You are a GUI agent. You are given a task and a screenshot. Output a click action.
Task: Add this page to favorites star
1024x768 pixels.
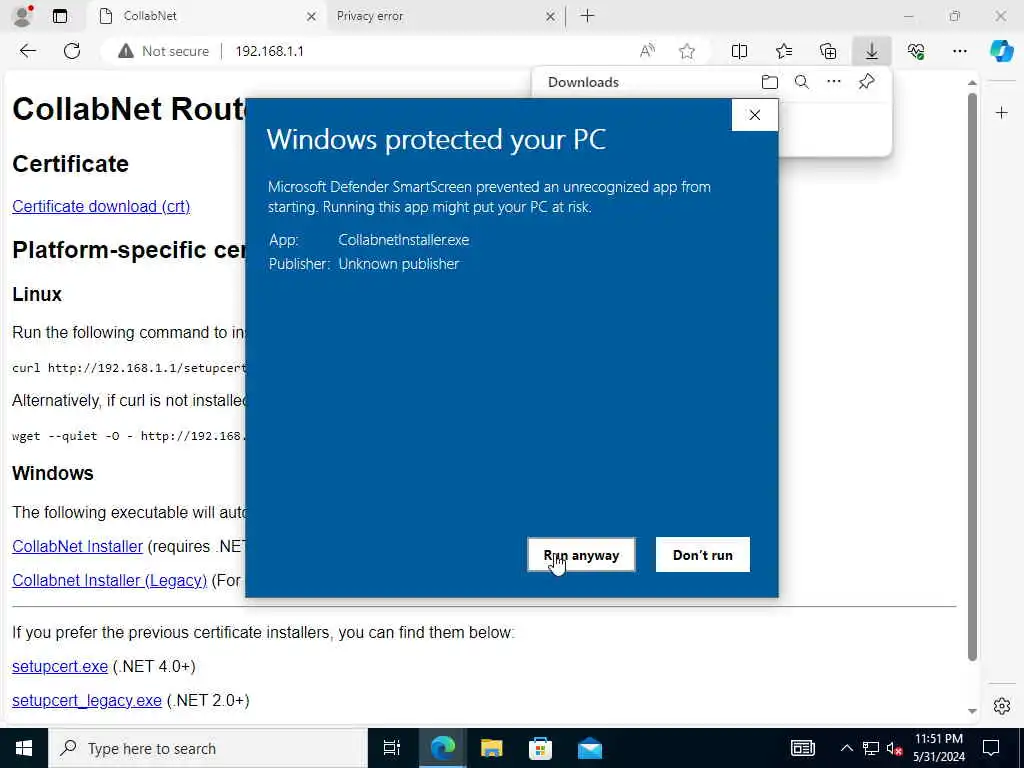[686, 51]
